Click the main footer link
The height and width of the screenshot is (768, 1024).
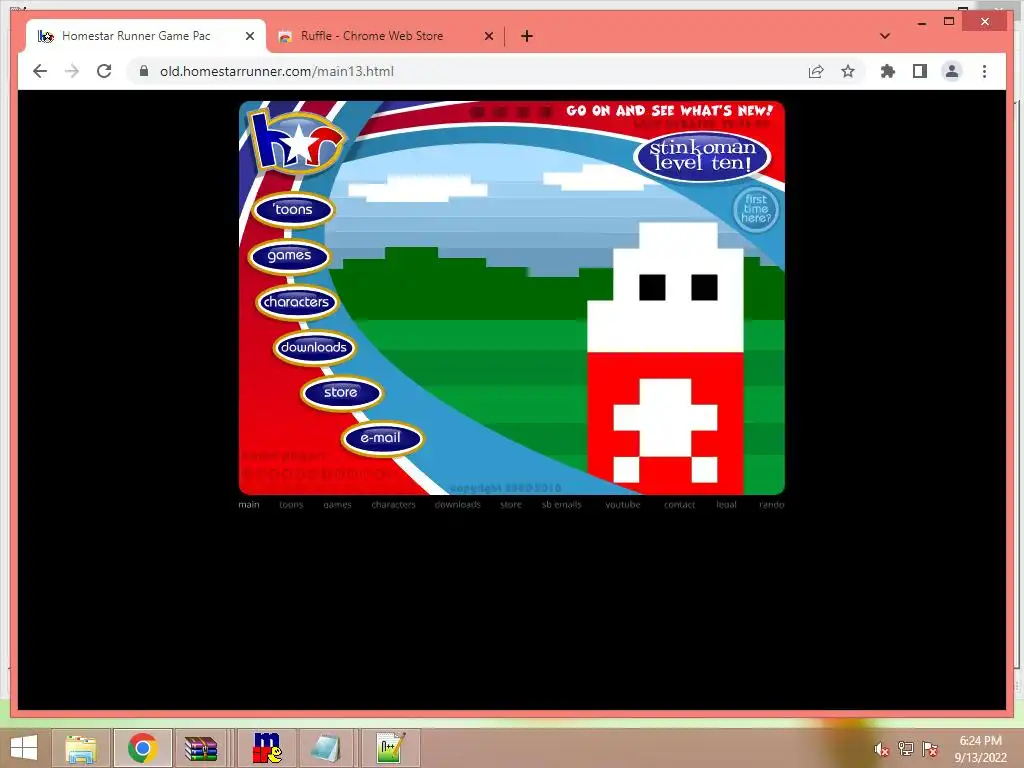[249, 504]
